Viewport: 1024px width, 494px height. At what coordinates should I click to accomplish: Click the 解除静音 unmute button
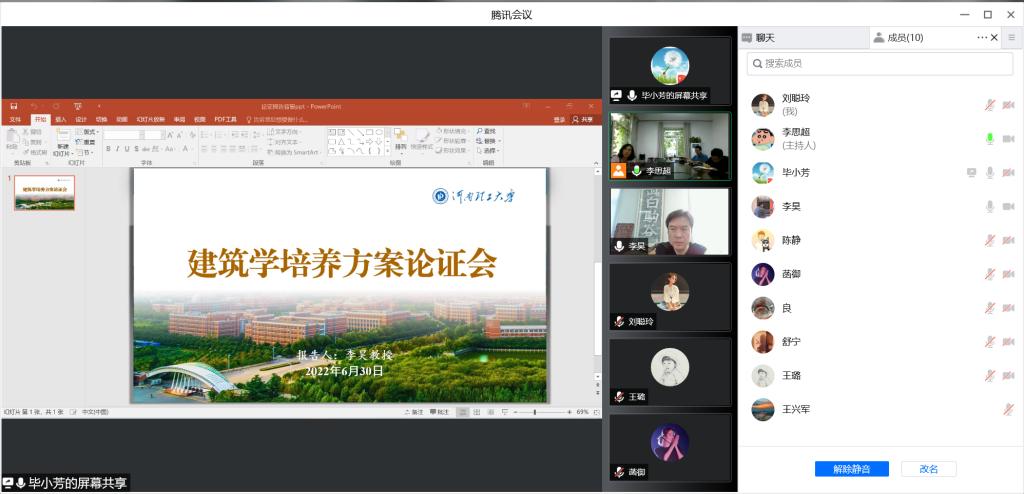[851, 469]
